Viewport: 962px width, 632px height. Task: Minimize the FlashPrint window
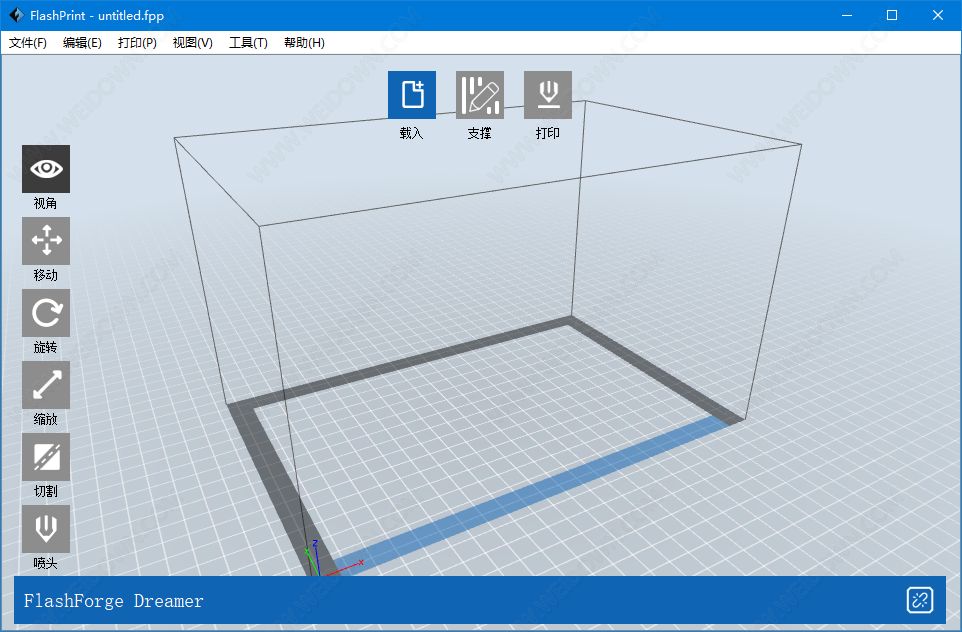click(x=847, y=15)
